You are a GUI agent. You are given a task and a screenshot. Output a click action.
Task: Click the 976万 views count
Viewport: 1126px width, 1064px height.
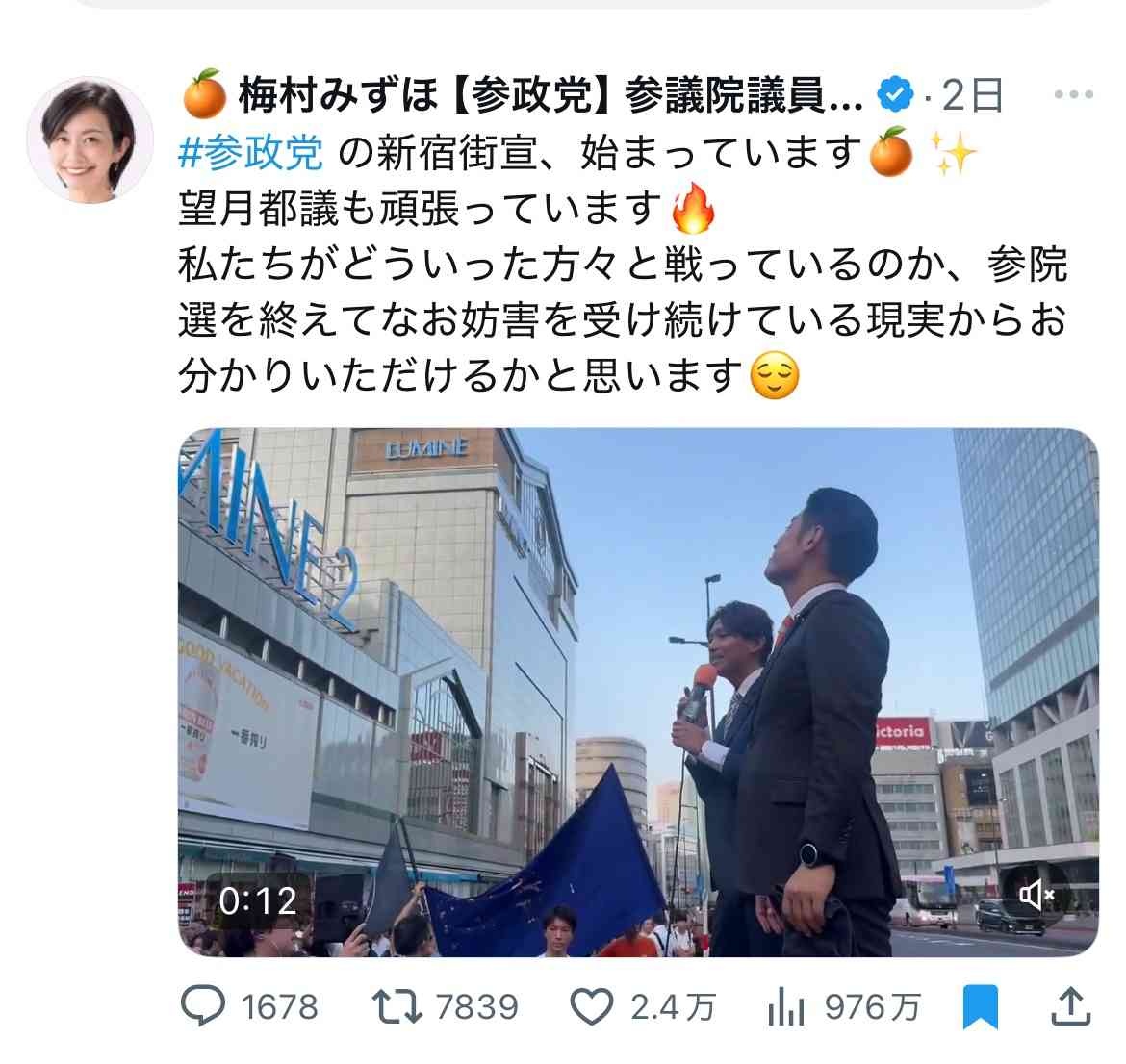(x=872, y=1006)
